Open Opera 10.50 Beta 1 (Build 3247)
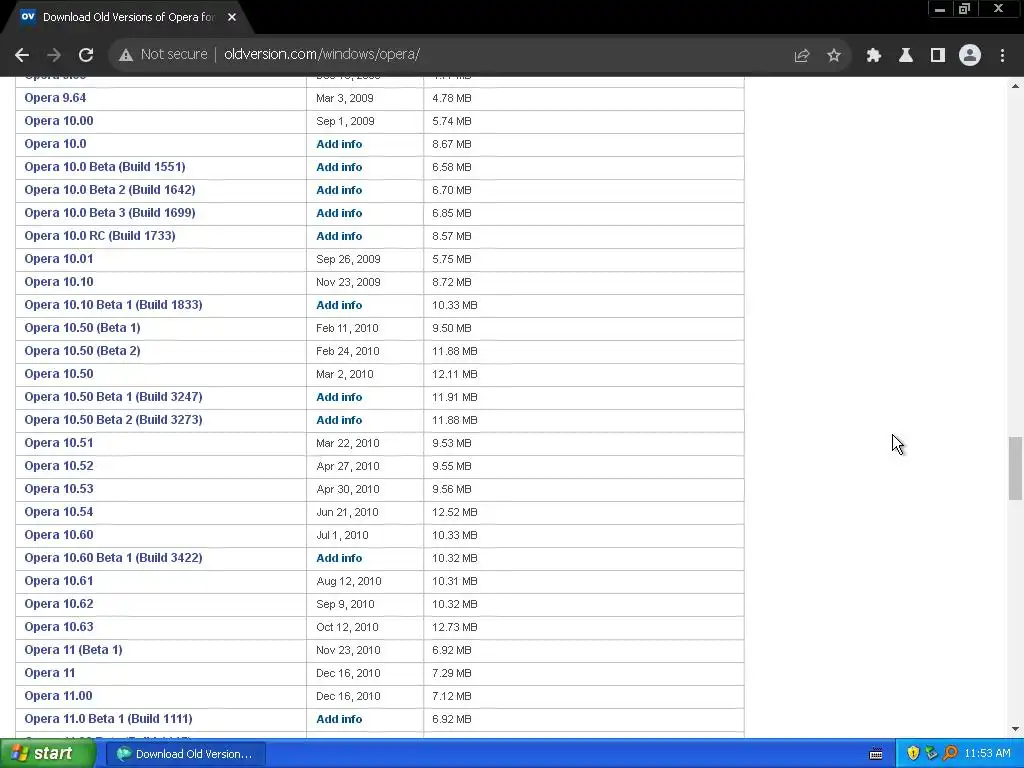Screen dimensions: 1024x768 (114, 397)
